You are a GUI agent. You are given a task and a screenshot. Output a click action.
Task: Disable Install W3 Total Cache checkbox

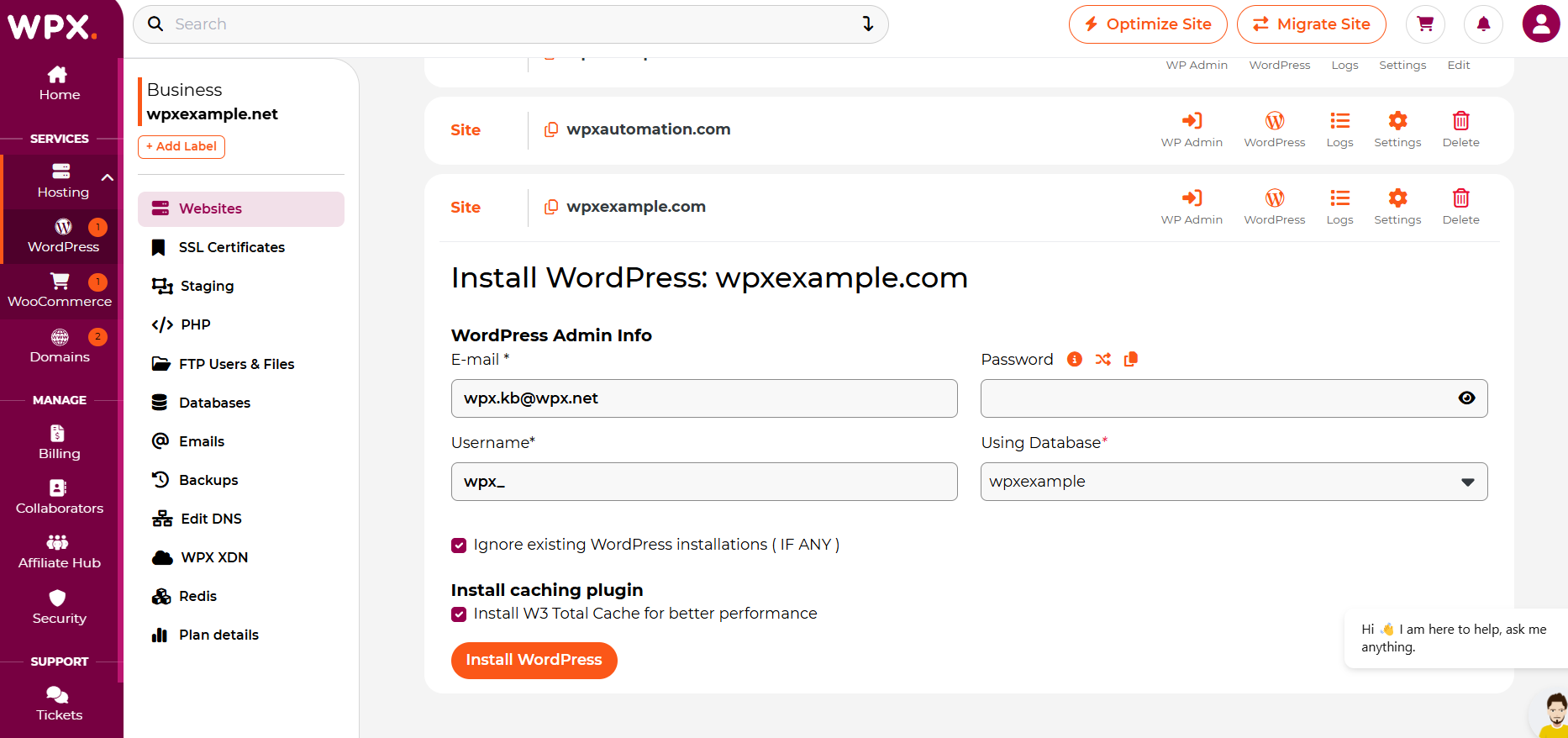coord(459,614)
